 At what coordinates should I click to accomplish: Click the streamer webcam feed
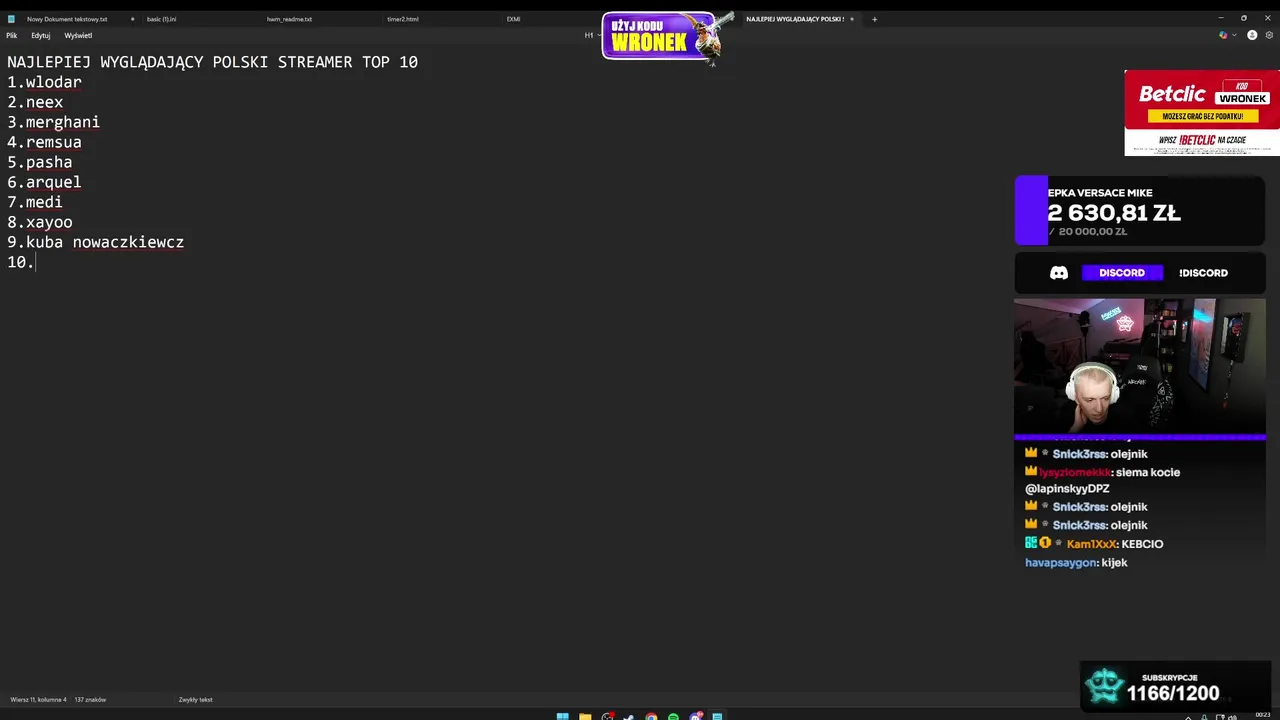1140,366
